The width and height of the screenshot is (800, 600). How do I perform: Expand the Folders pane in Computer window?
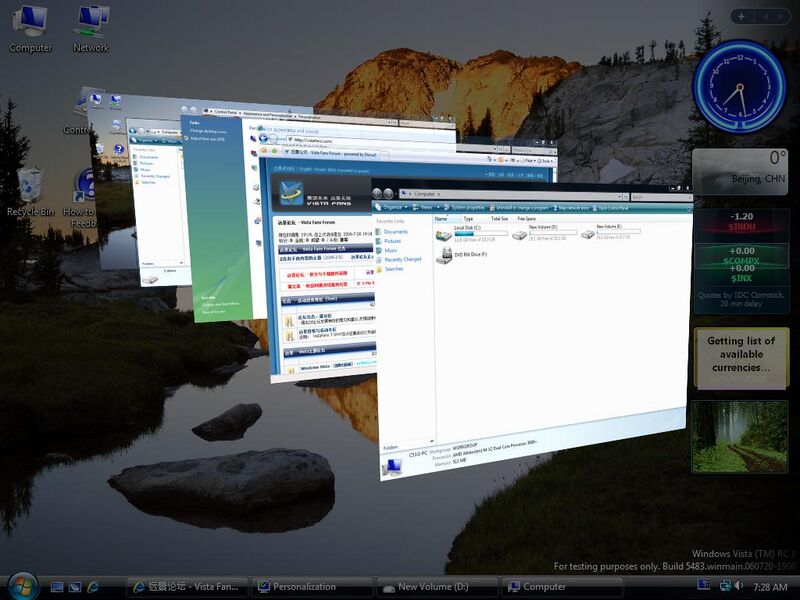coord(433,441)
